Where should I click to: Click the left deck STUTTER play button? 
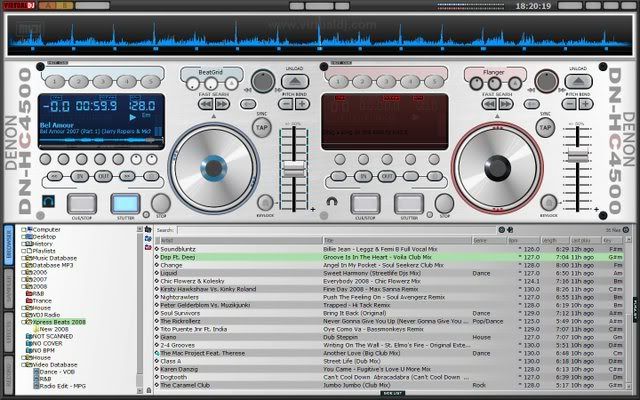point(125,204)
